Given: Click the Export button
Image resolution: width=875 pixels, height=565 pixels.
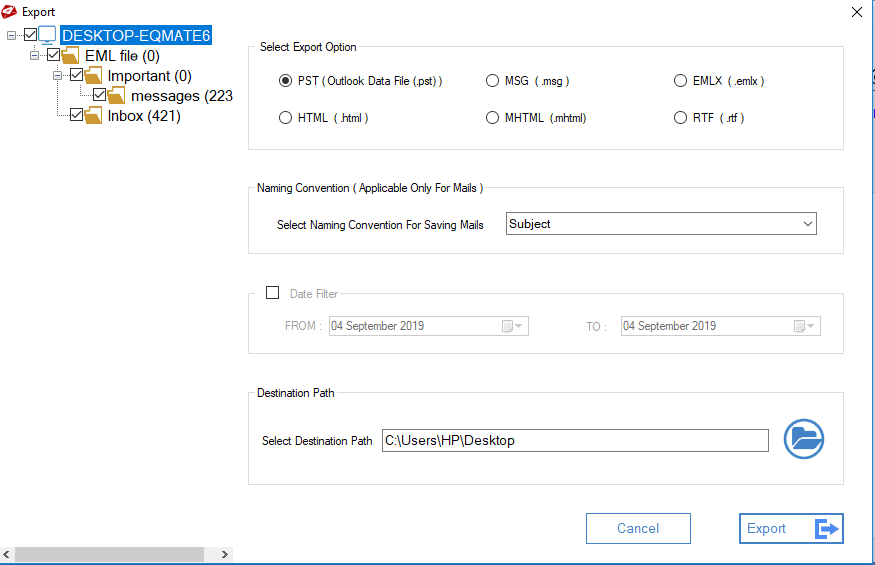Looking at the screenshot, I should click(x=791, y=528).
